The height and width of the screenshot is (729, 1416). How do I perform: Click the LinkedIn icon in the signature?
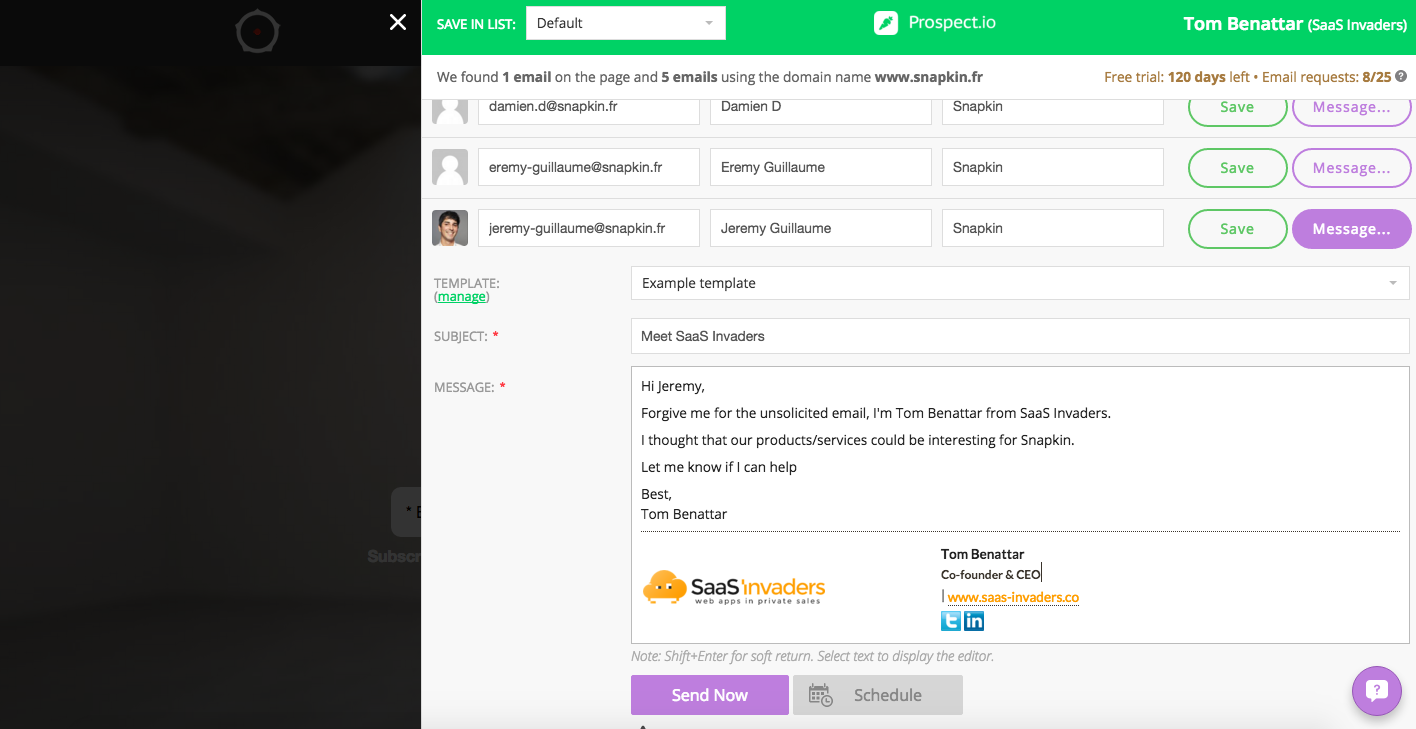point(974,621)
